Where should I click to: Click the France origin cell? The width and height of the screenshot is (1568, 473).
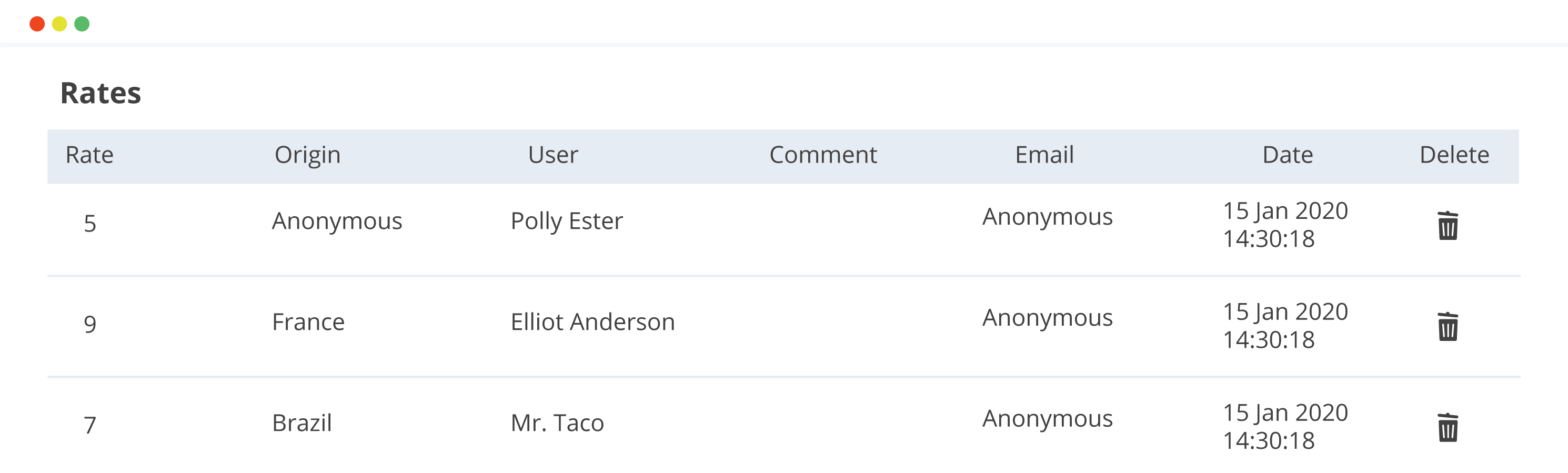[x=308, y=322]
